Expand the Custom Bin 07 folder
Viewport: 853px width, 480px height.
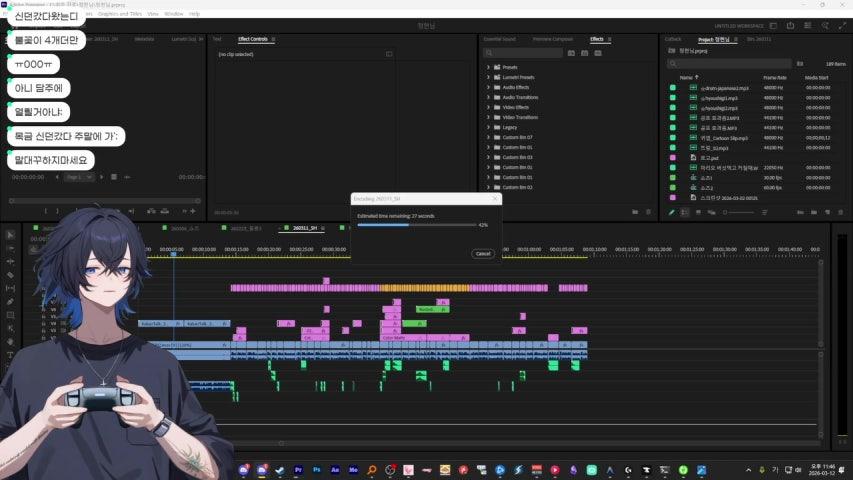tap(488, 137)
